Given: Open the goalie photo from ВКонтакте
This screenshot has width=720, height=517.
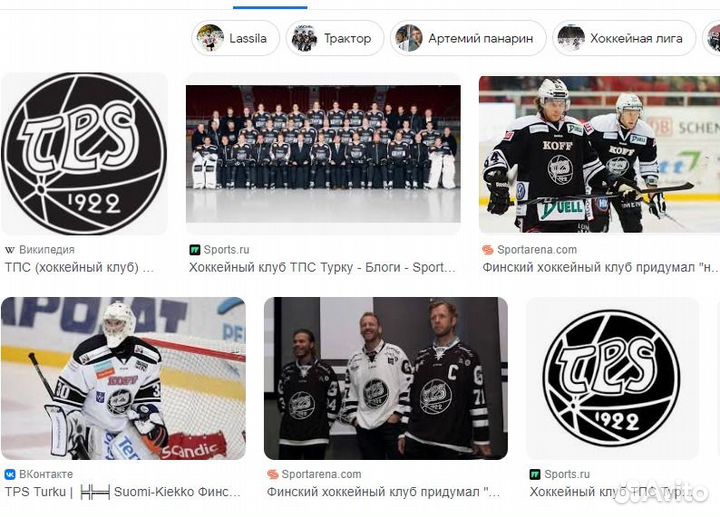Looking at the screenshot, I should [x=123, y=378].
